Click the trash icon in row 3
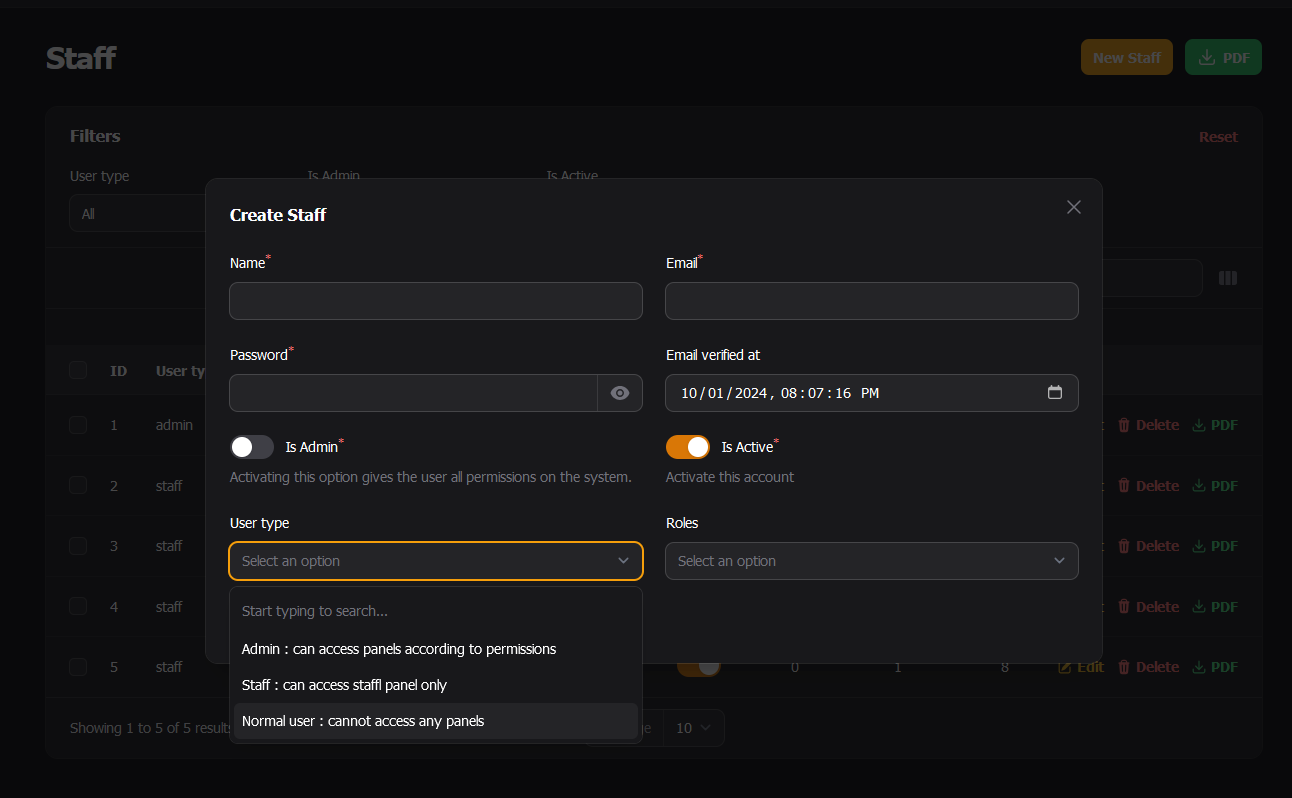The width and height of the screenshot is (1292, 798). (x=1124, y=546)
